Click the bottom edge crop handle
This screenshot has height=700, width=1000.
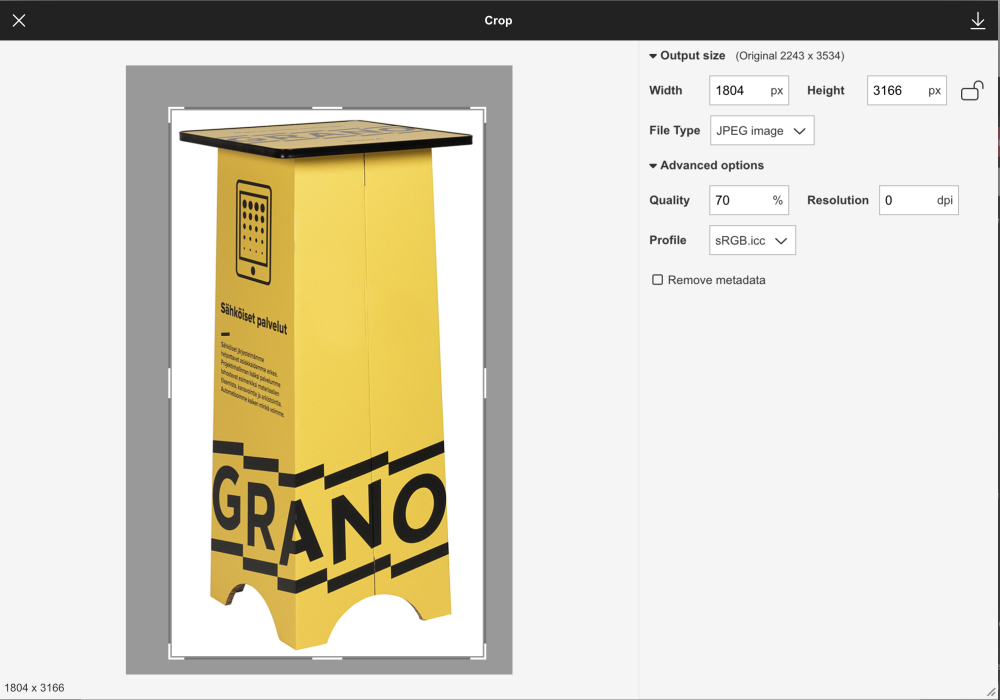click(x=327, y=657)
